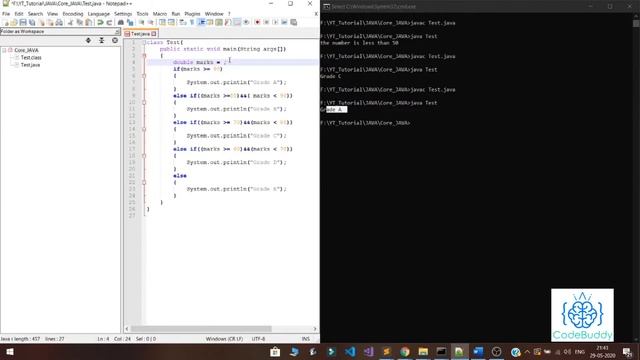This screenshot has width=640, height=360.
Task: Locate current file in workspace panel
Action: [x=115, y=40]
